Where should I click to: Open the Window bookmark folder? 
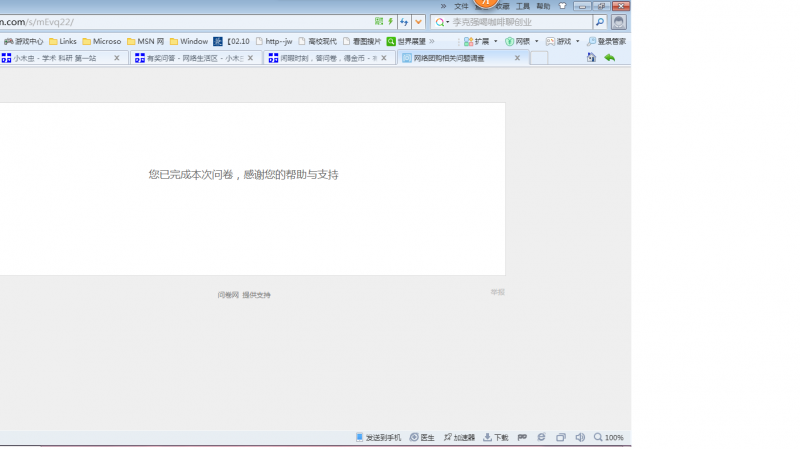click(189, 41)
